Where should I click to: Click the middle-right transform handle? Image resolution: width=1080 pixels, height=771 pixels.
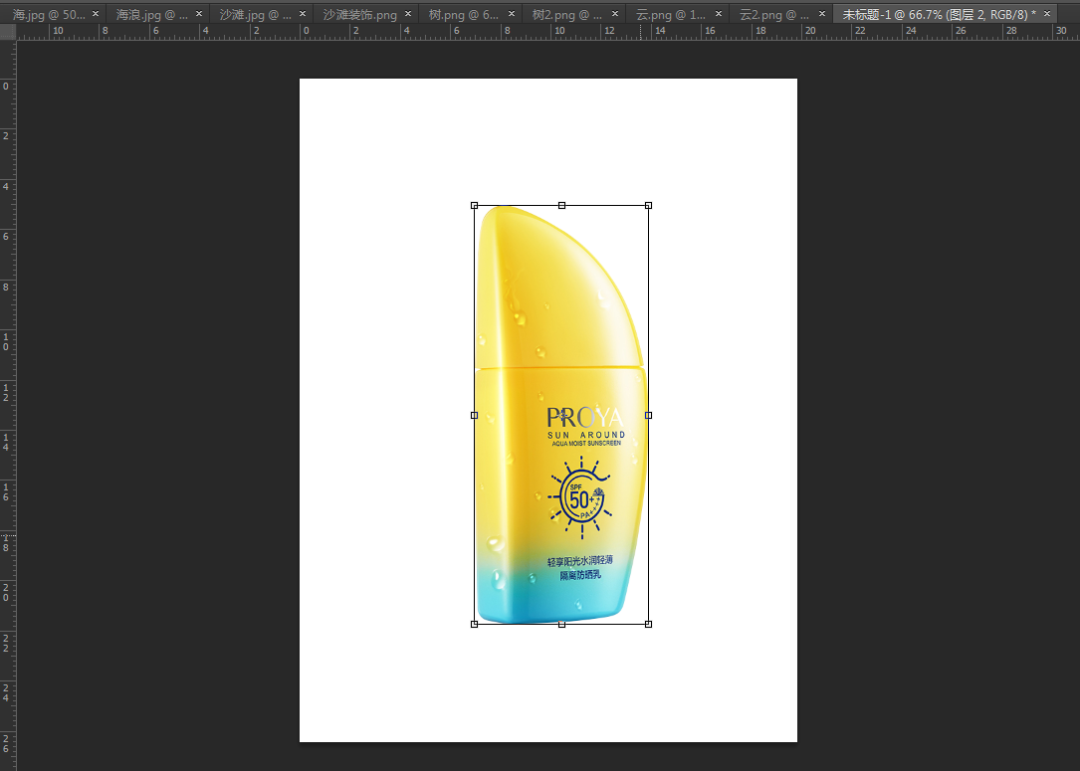coord(648,415)
